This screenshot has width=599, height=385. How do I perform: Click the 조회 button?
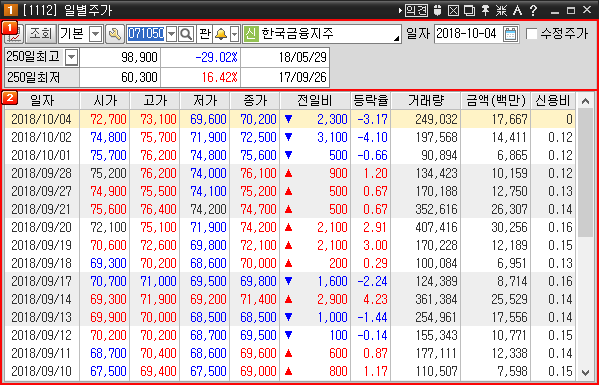[x=41, y=35]
